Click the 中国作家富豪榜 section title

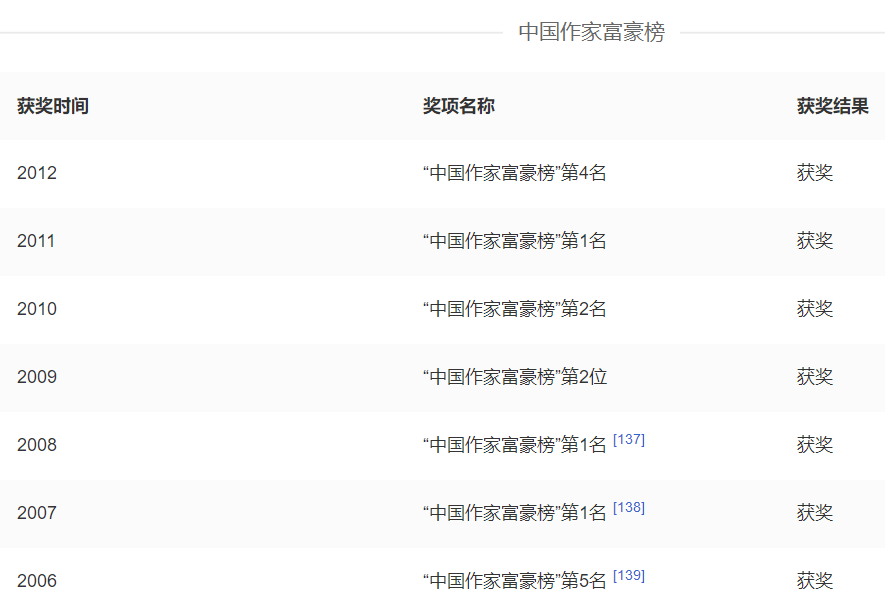coord(591,32)
